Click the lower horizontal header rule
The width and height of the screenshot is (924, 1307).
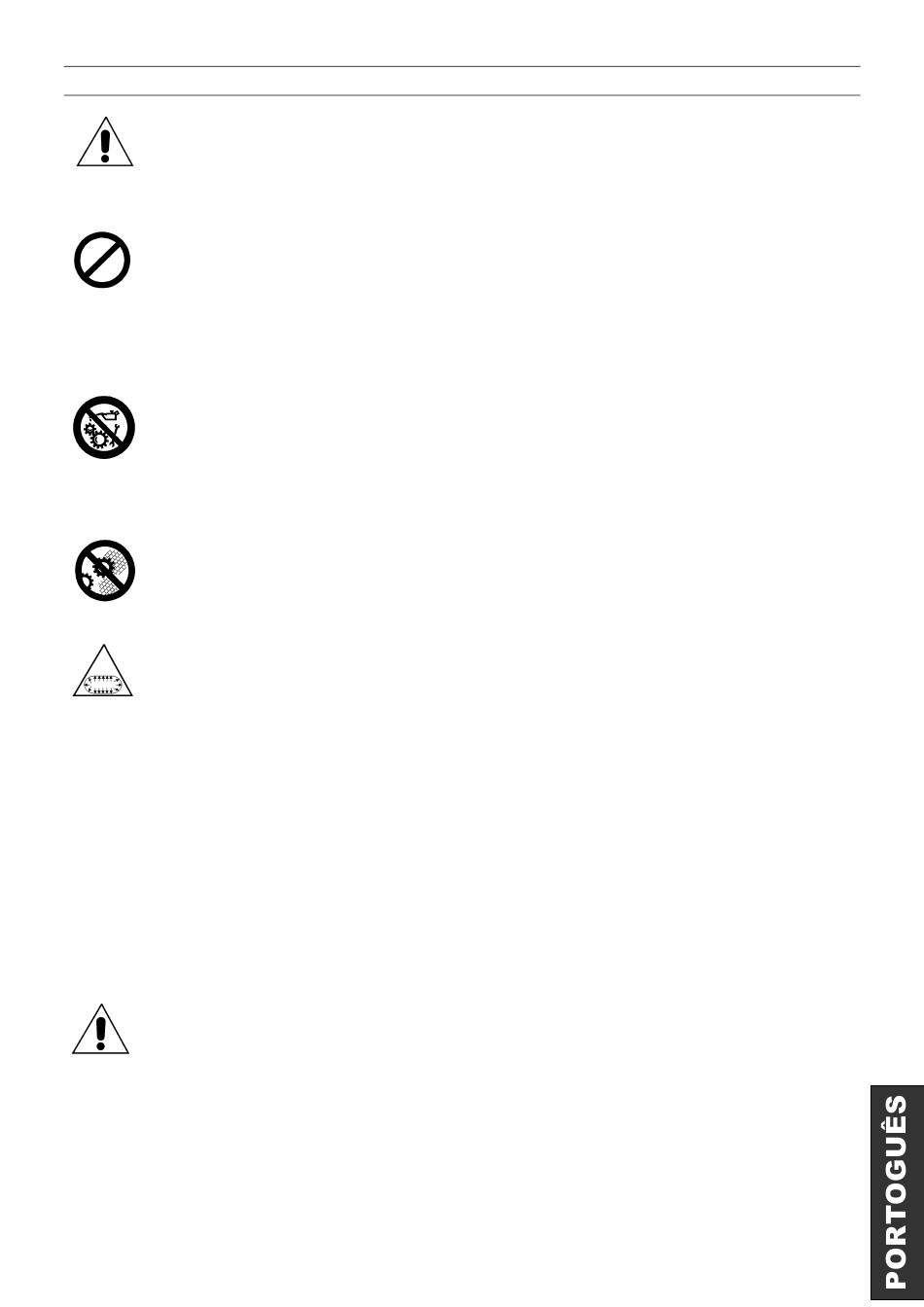coord(462,95)
